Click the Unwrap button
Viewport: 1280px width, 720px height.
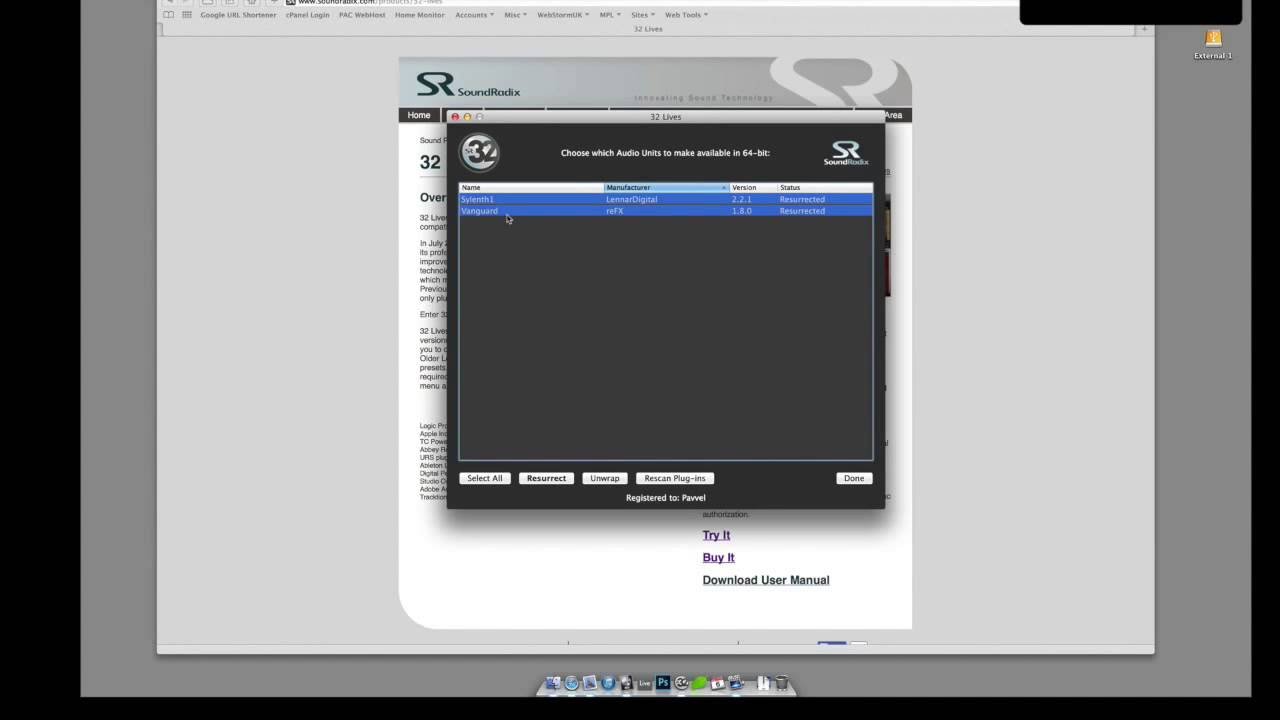click(x=605, y=478)
